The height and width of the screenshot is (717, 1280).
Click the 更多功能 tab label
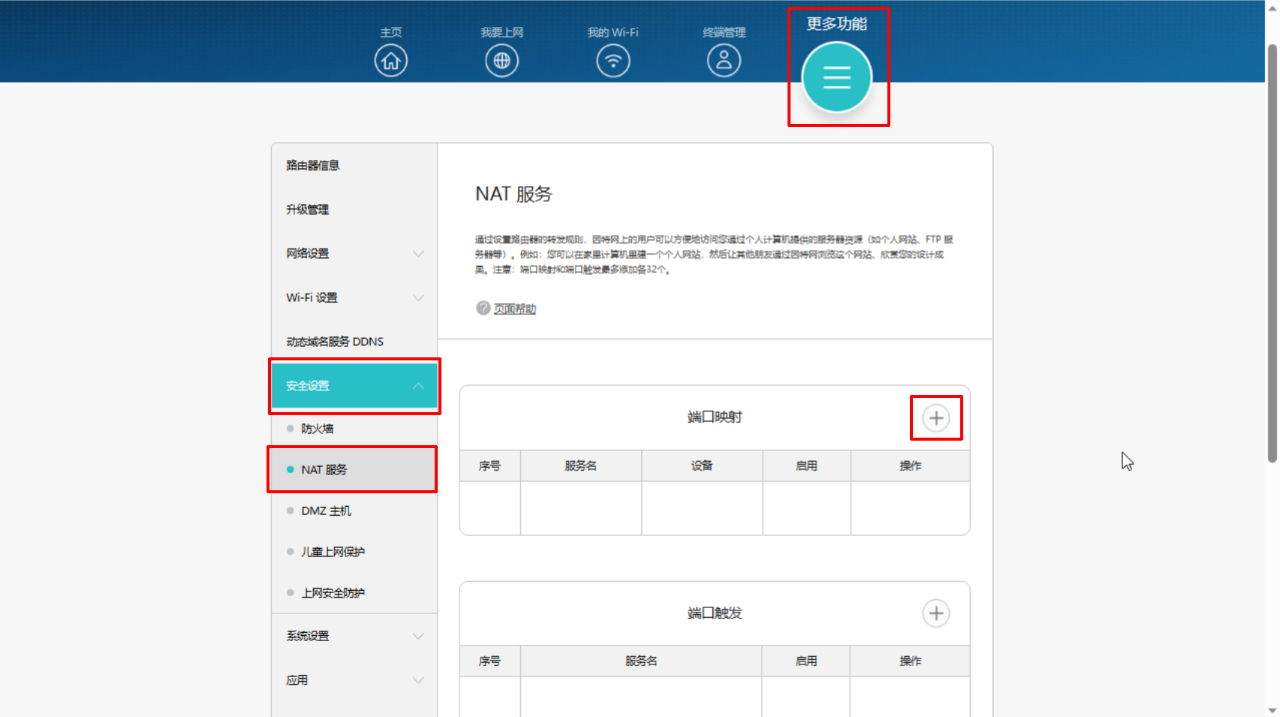(837, 24)
